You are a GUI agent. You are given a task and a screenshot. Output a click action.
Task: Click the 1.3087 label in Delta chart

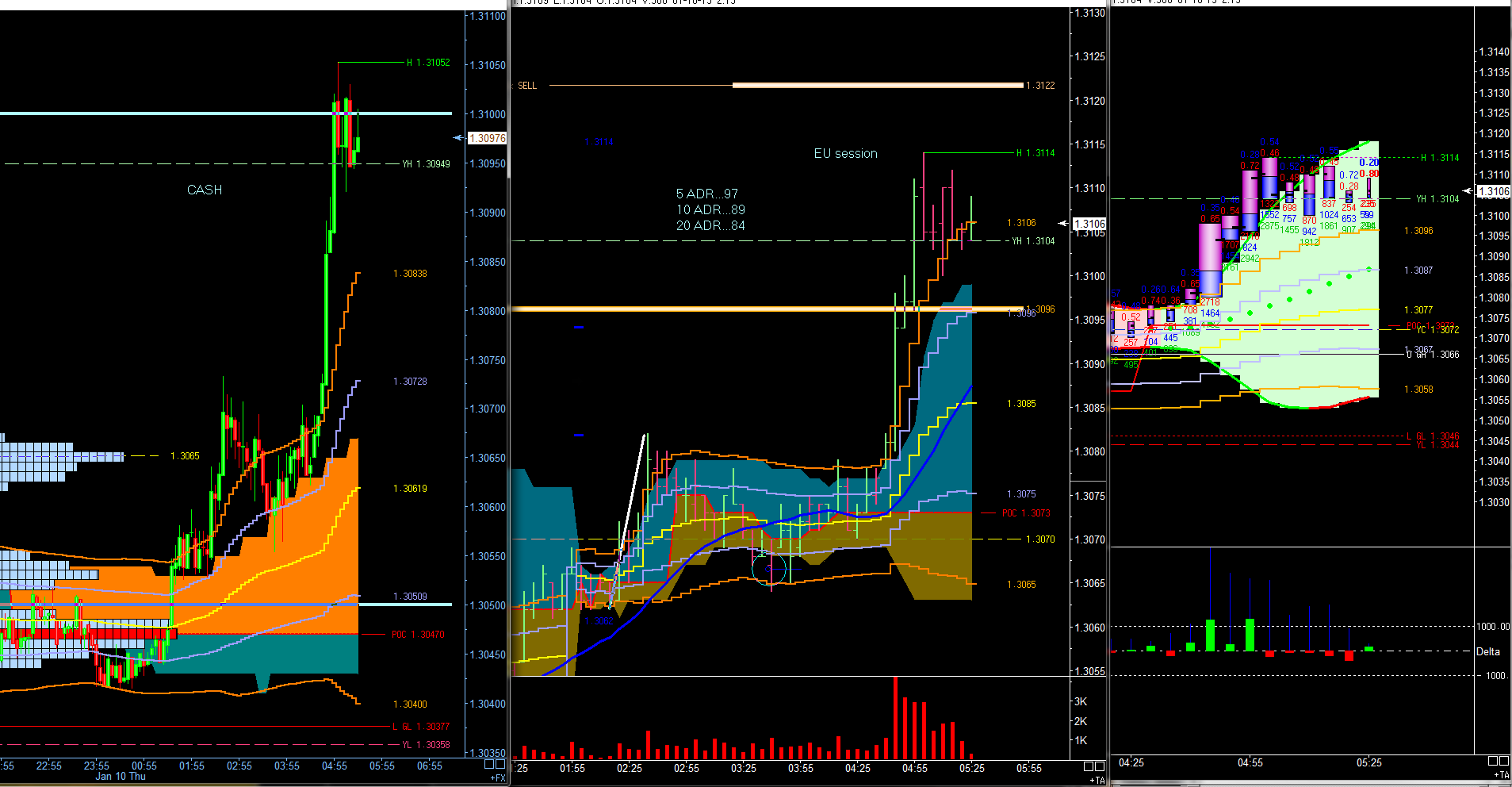point(1418,271)
